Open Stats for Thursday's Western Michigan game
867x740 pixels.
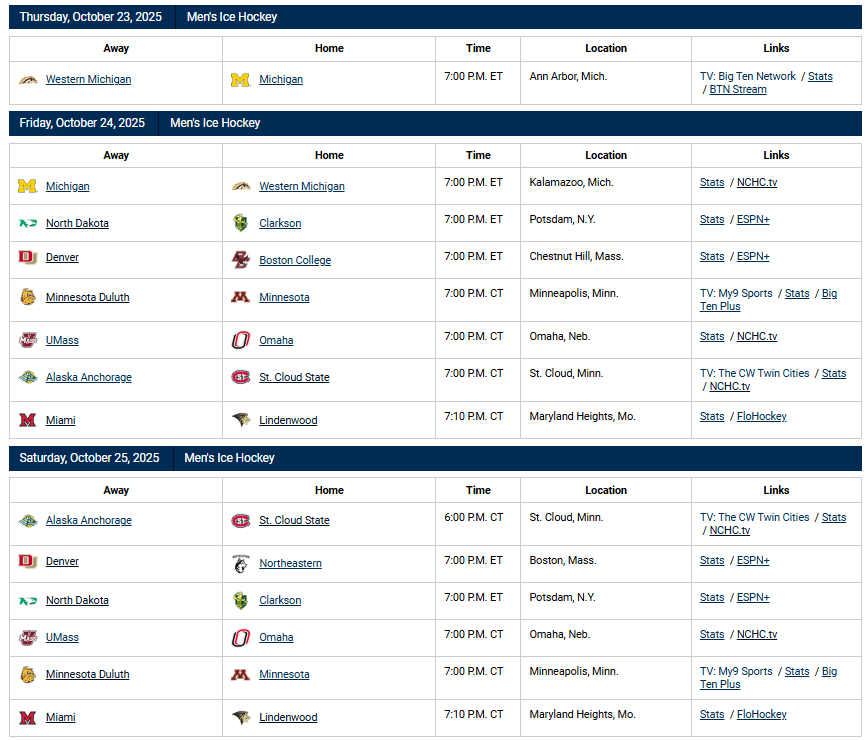(820, 76)
